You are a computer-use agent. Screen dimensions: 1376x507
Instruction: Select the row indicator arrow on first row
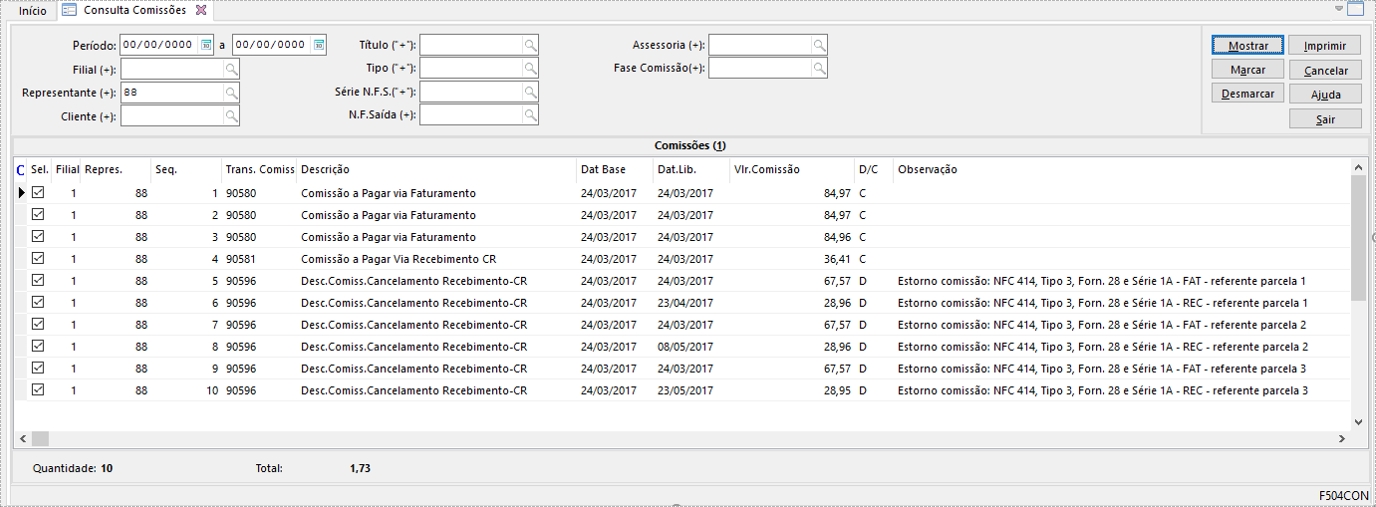[21, 192]
